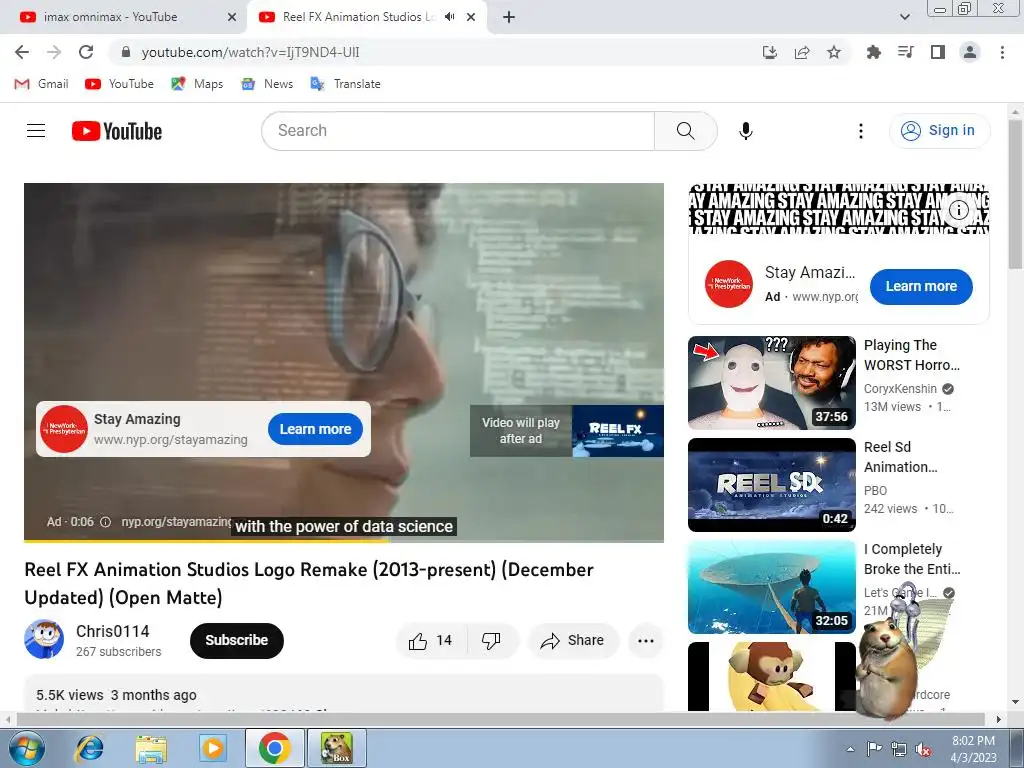The image size is (1024, 768).
Task: Click the horizontal page scrollbar
Action: click(x=500, y=720)
